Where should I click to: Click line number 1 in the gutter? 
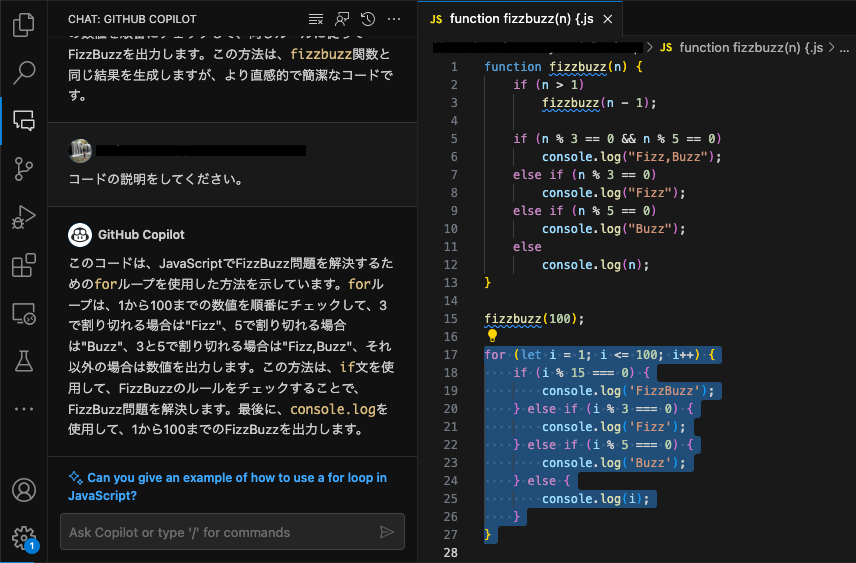click(454, 67)
